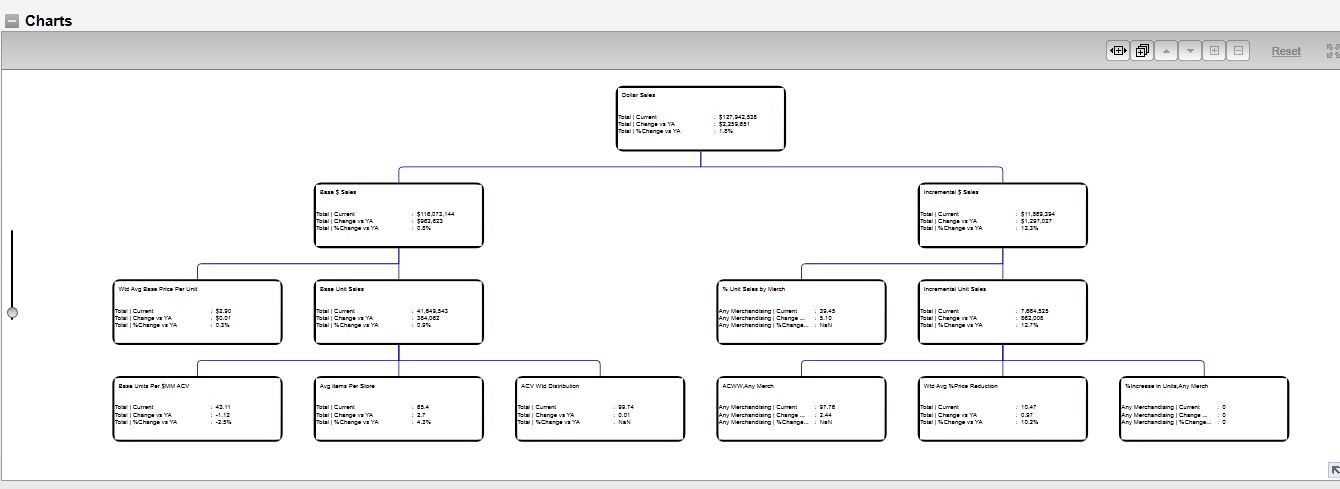
Task: Select the Base Unit Sales node
Action: 399,312
